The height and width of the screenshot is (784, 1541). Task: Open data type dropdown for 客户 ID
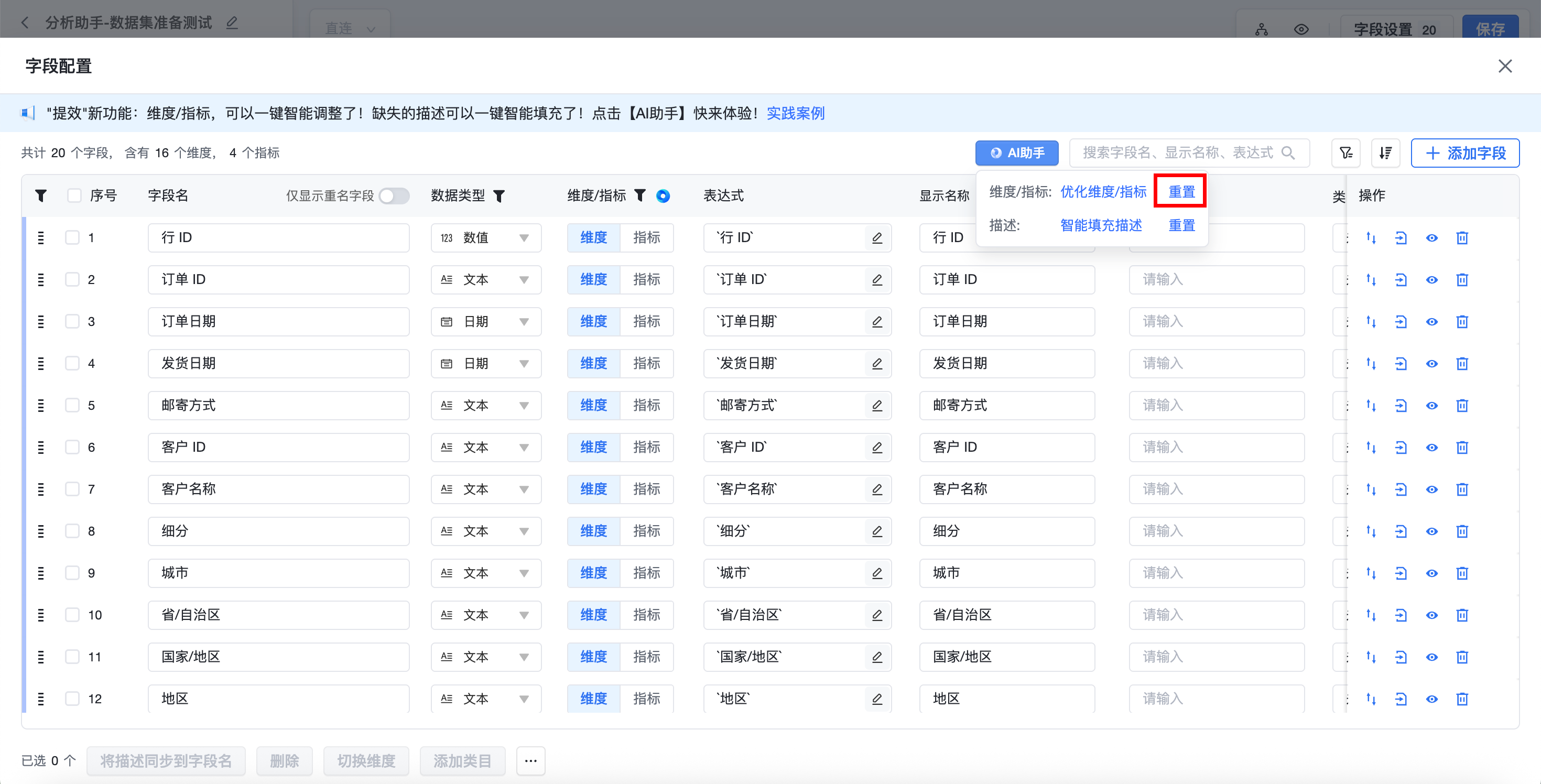486,448
